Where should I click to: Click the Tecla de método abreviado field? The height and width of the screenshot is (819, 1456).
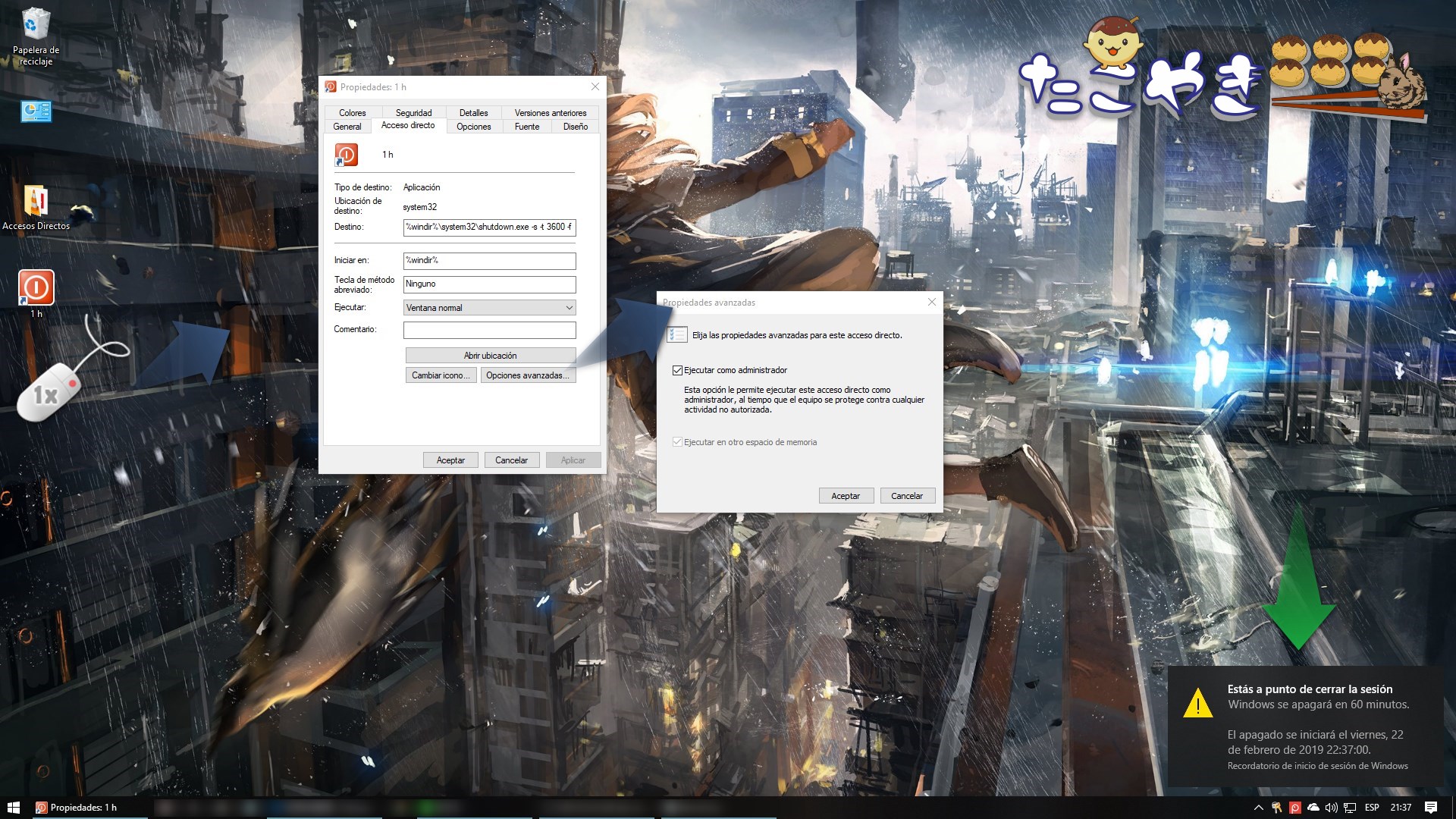click(489, 284)
